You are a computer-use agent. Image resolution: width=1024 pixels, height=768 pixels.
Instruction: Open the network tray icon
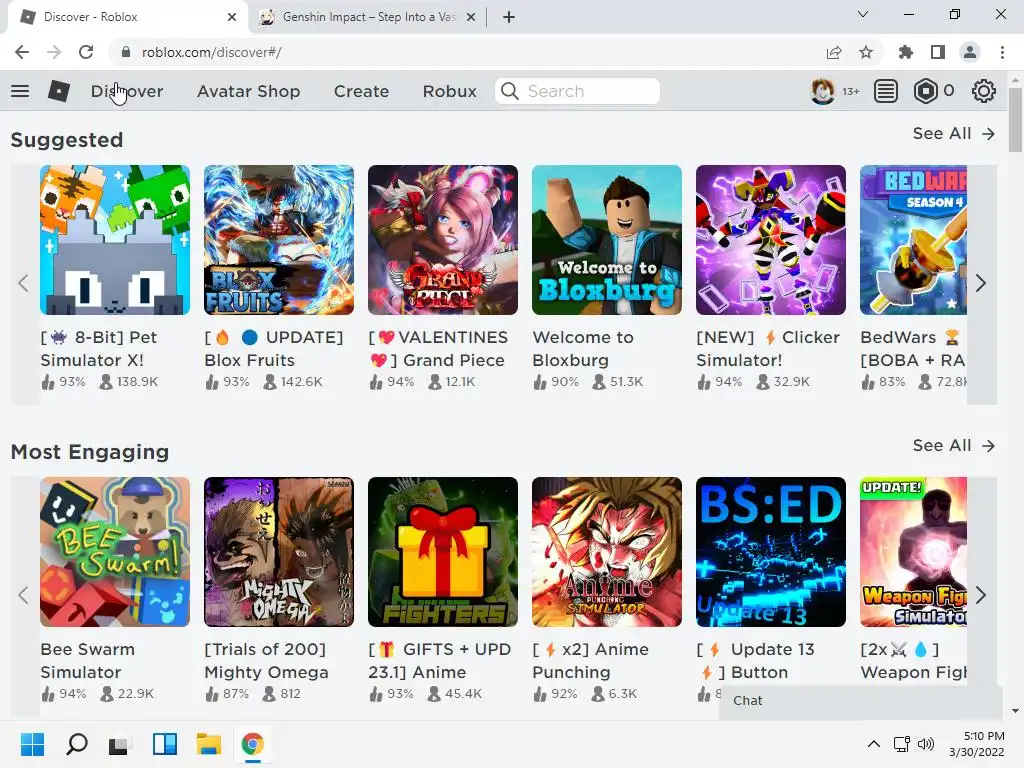point(902,744)
